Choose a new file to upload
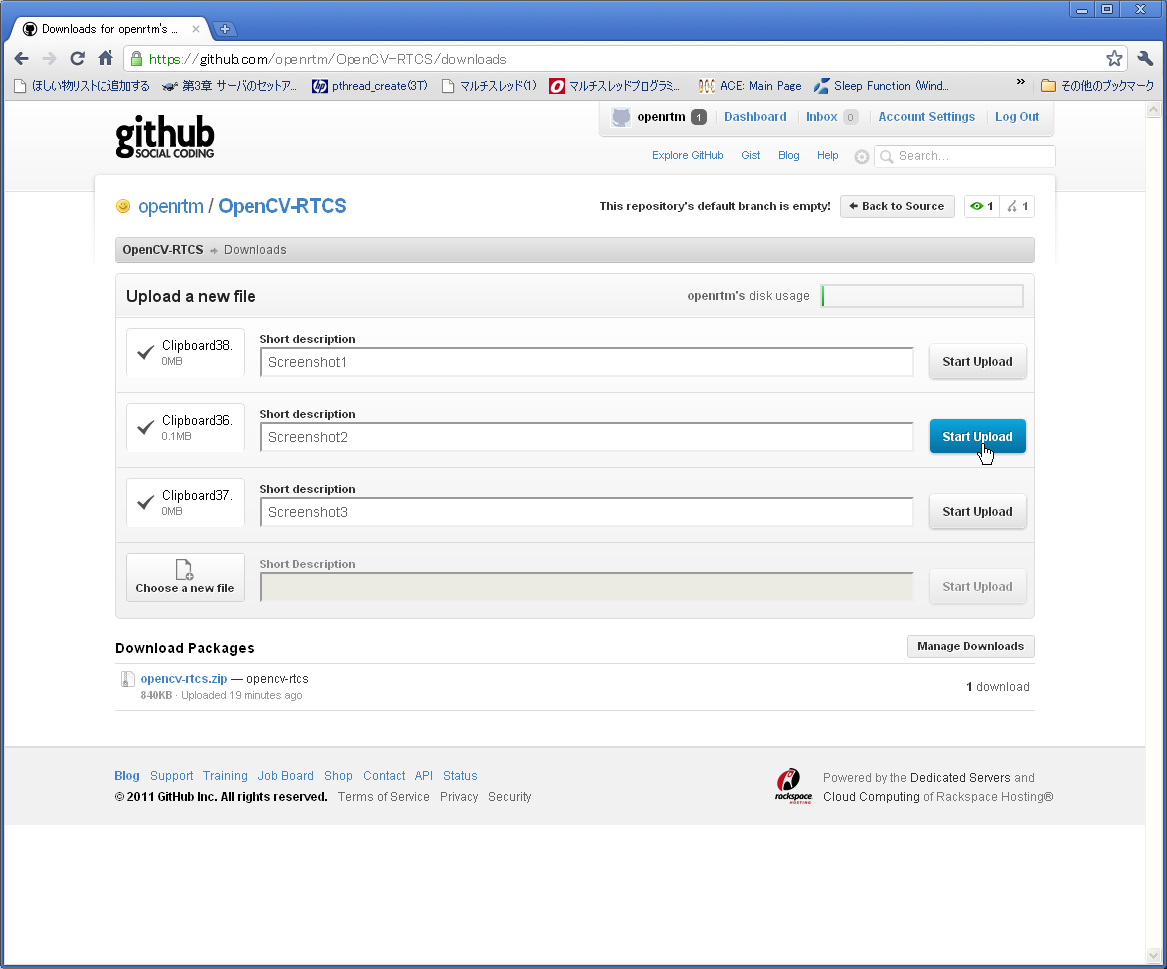The image size is (1167, 969). click(185, 578)
